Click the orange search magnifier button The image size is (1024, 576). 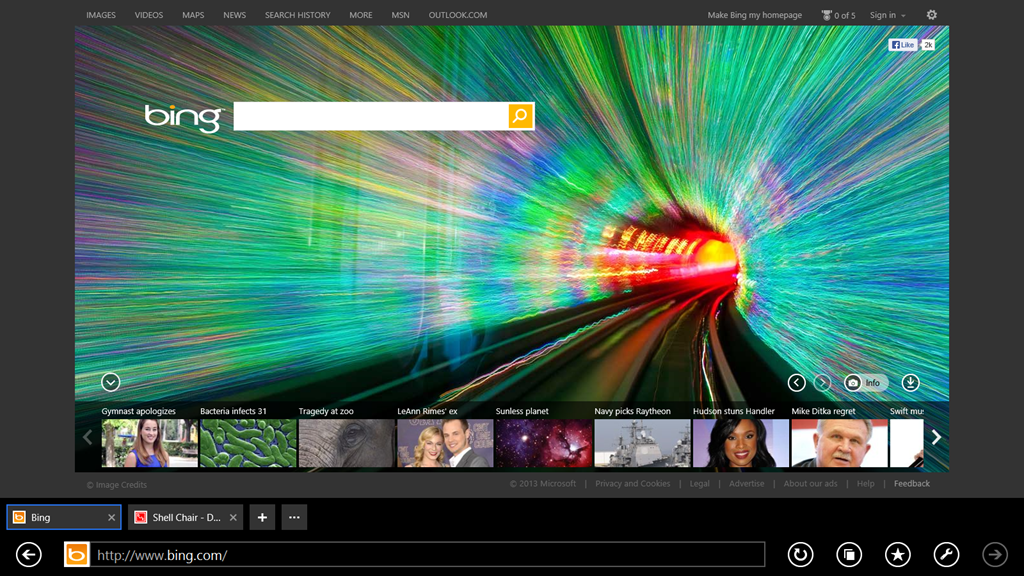coord(520,116)
